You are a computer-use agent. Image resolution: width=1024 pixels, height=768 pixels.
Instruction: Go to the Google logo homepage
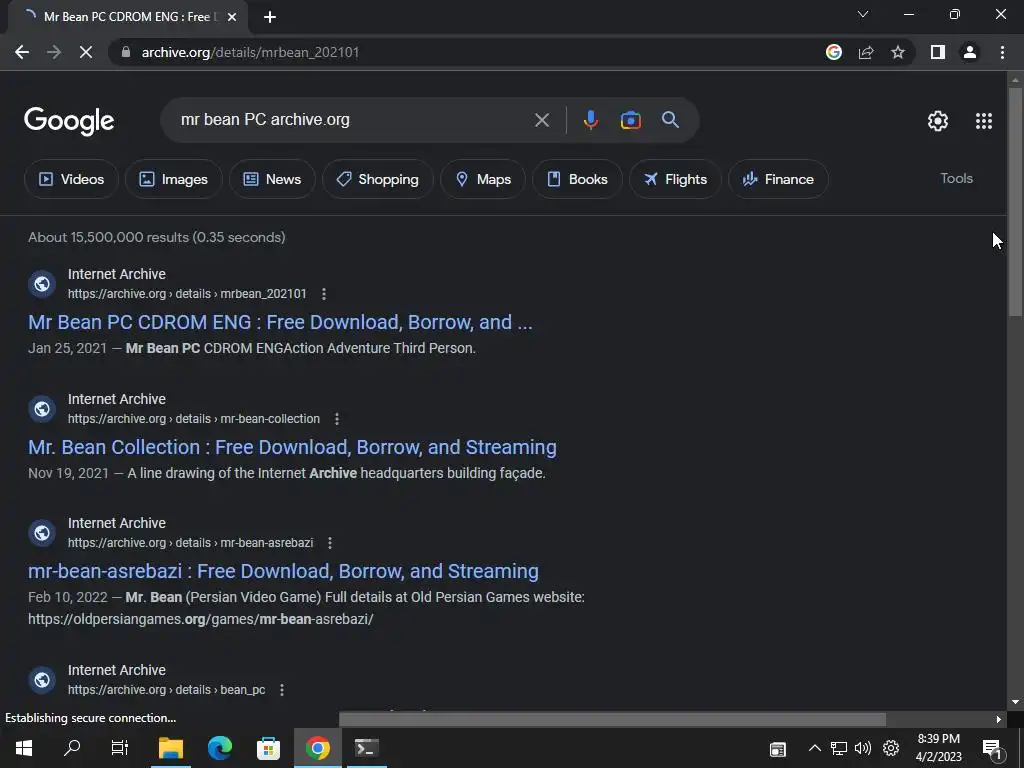(69, 121)
